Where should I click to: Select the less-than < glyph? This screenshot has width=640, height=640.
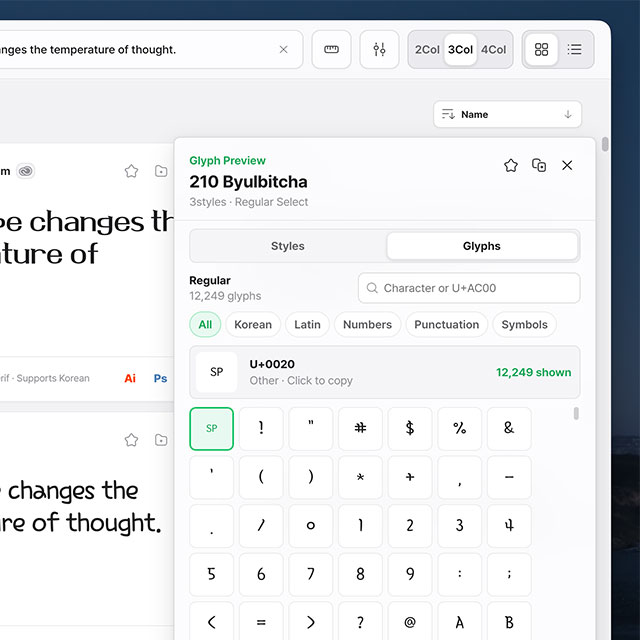point(211,622)
